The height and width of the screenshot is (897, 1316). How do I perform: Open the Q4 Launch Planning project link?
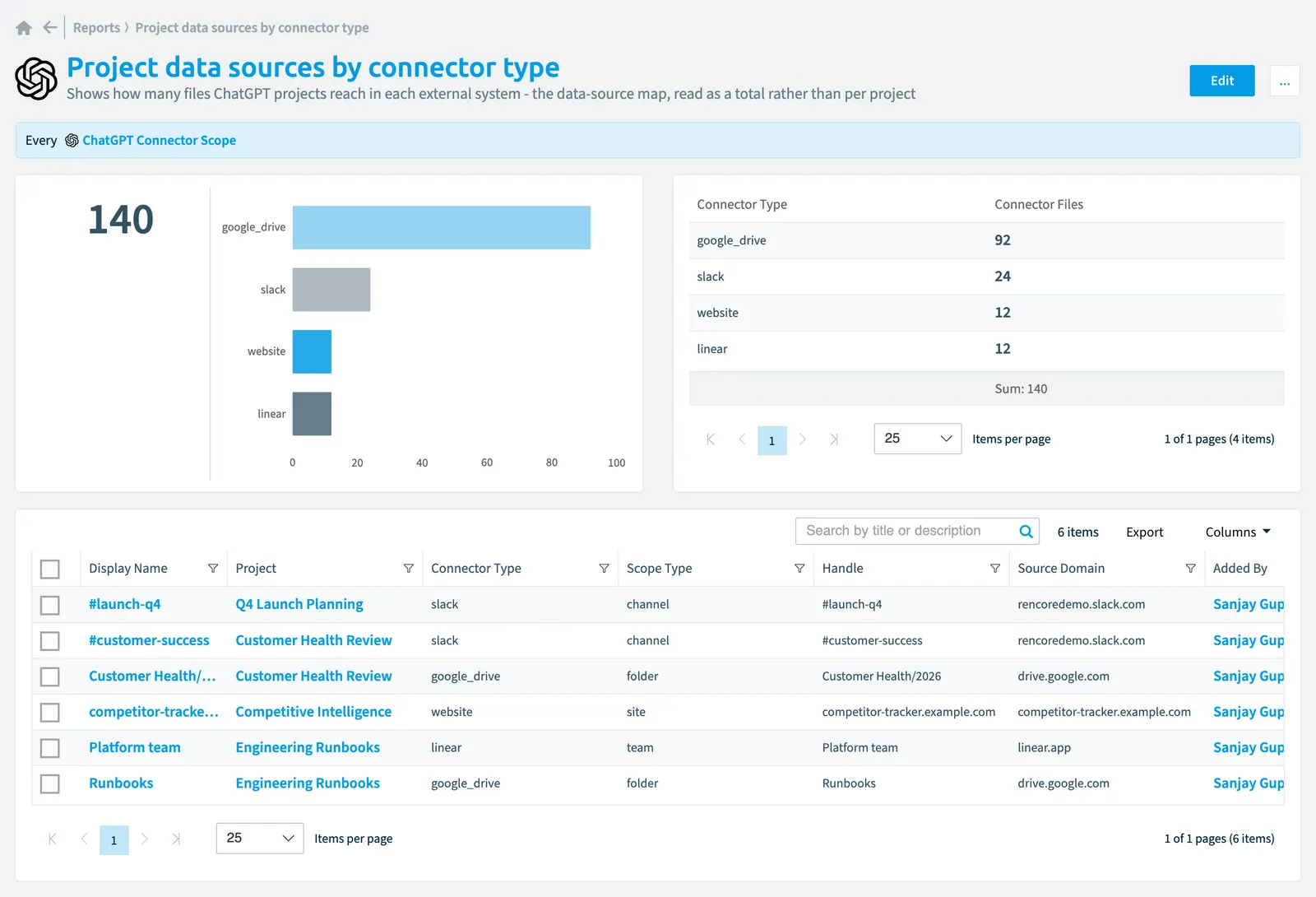pyautogui.click(x=299, y=605)
